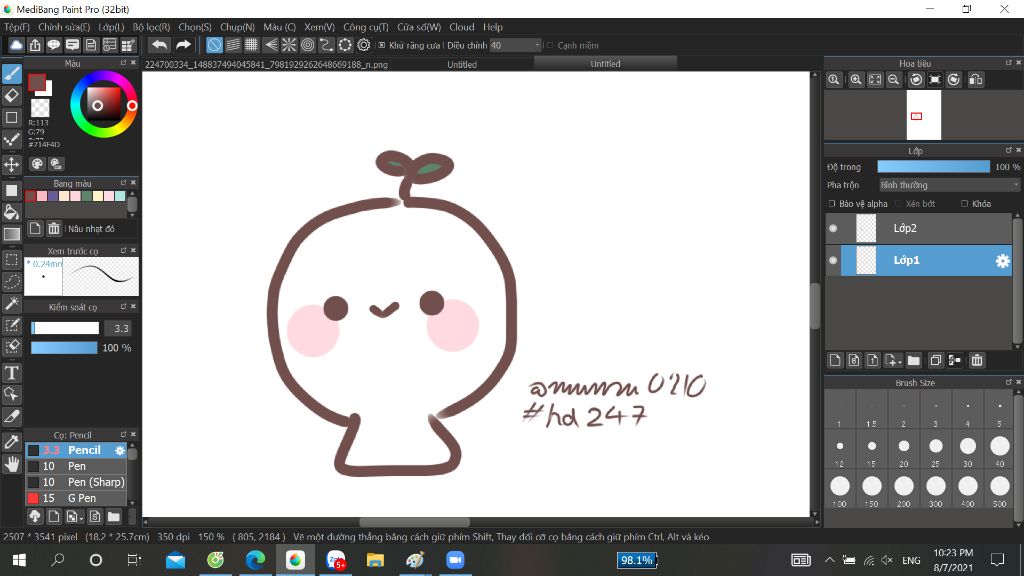This screenshot has height=576, width=1024.
Task: Toggle Khử răng cưa anti-aliasing checkbox
Action: pyautogui.click(x=382, y=45)
